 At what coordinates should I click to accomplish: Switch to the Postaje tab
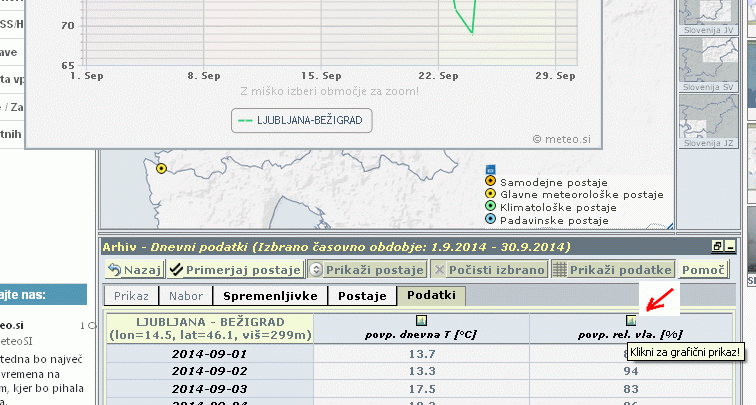362,296
